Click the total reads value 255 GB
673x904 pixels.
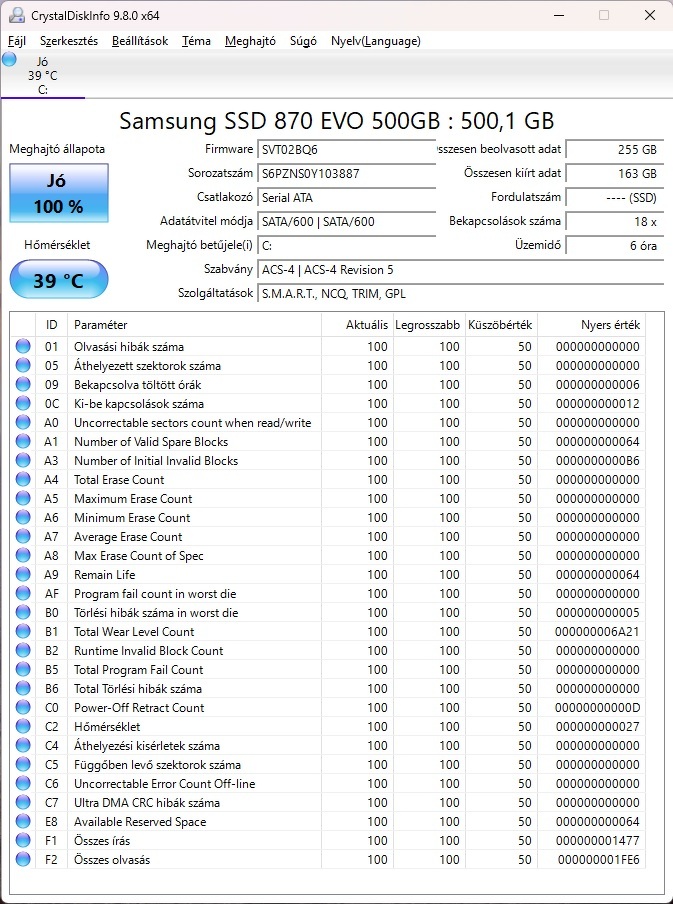615,149
